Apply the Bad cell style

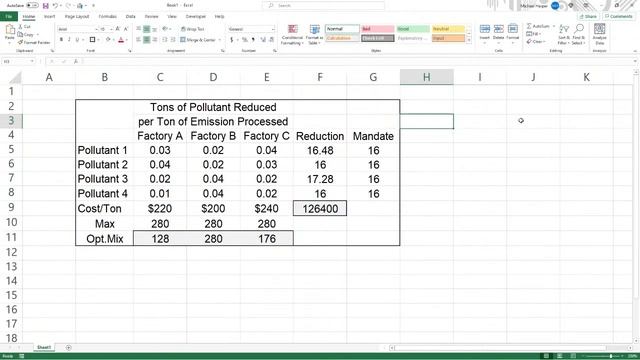[x=378, y=29]
